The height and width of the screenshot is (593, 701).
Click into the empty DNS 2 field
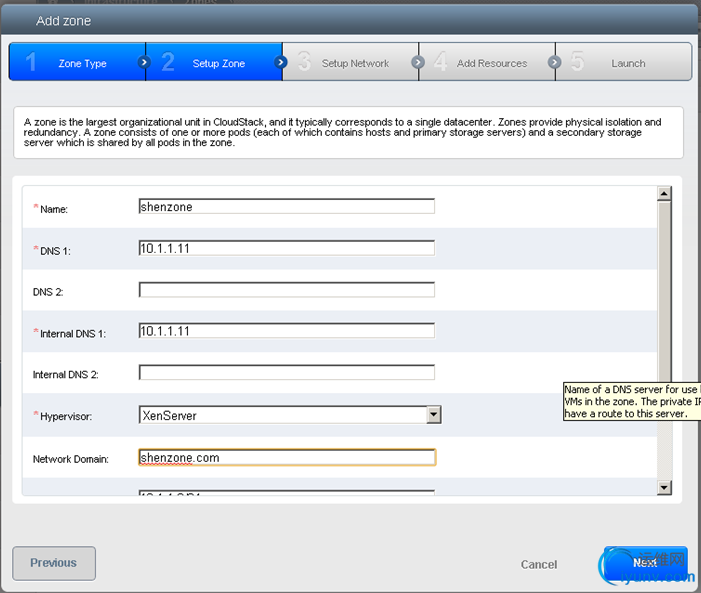tap(287, 289)
